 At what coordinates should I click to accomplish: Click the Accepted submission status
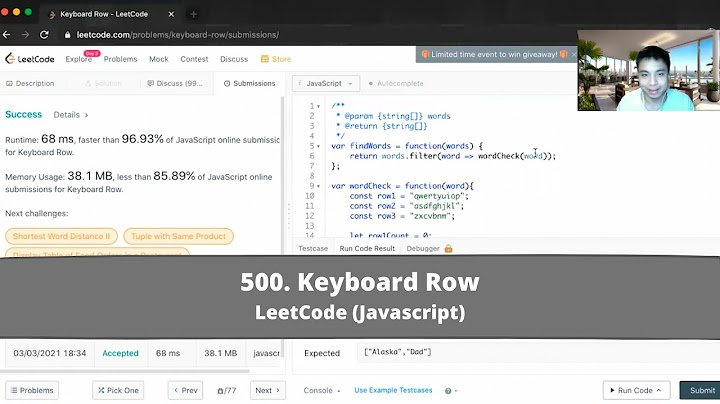pos(120,353)
